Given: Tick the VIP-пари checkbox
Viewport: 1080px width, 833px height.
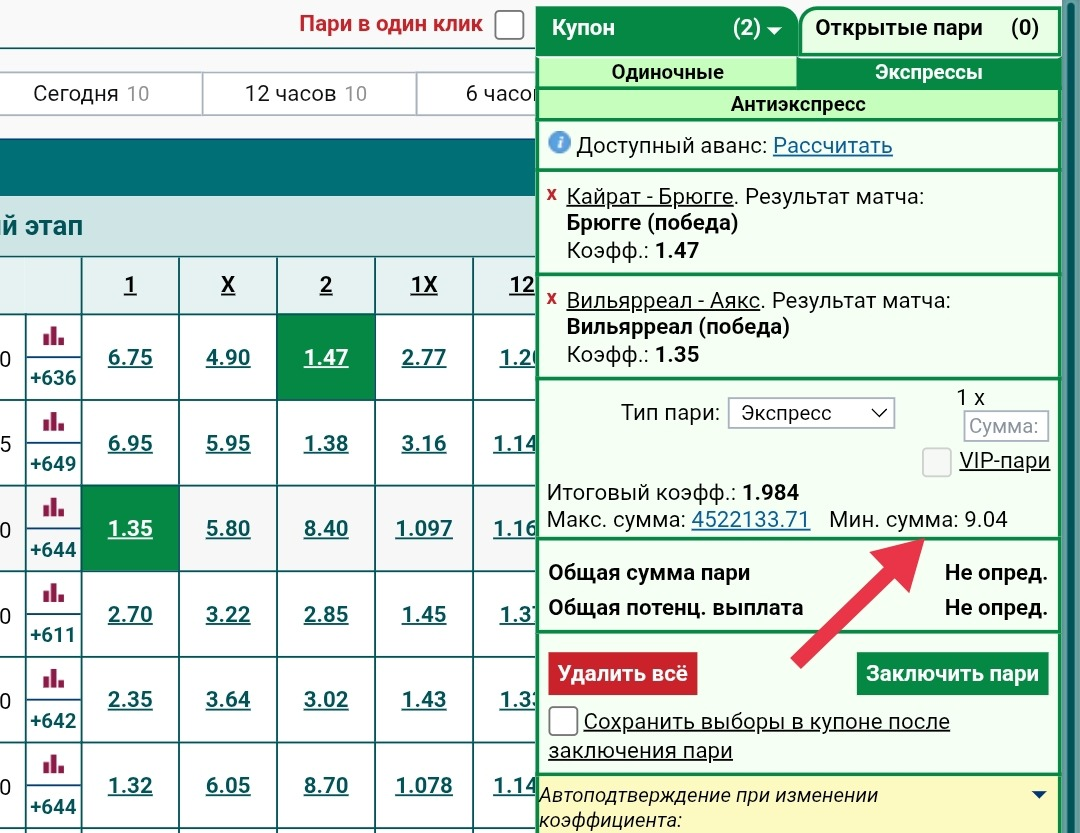Looking at the screenshot, I should point(937,461).
